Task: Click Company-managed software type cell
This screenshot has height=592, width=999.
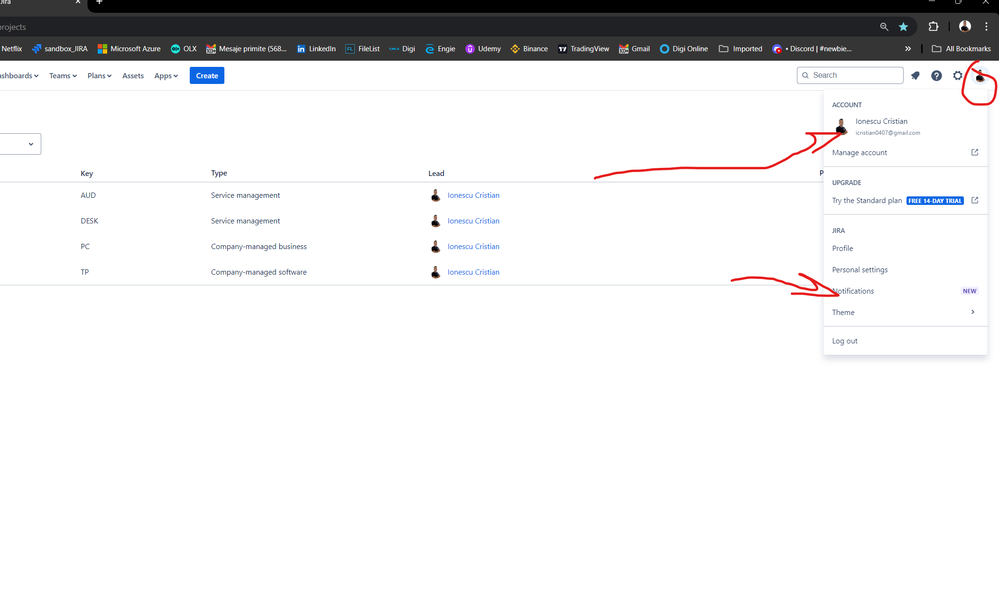Action: pos(259,272)
